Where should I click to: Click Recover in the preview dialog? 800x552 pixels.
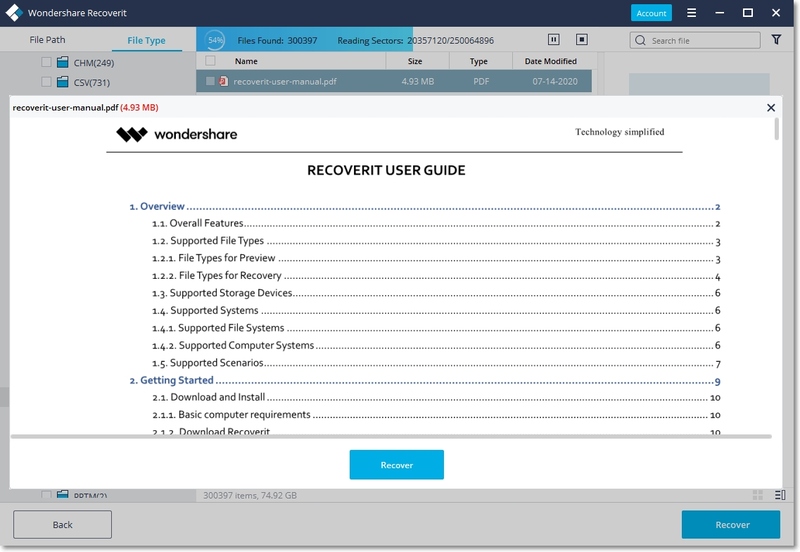pyautogui.click(x=396, y=465)
